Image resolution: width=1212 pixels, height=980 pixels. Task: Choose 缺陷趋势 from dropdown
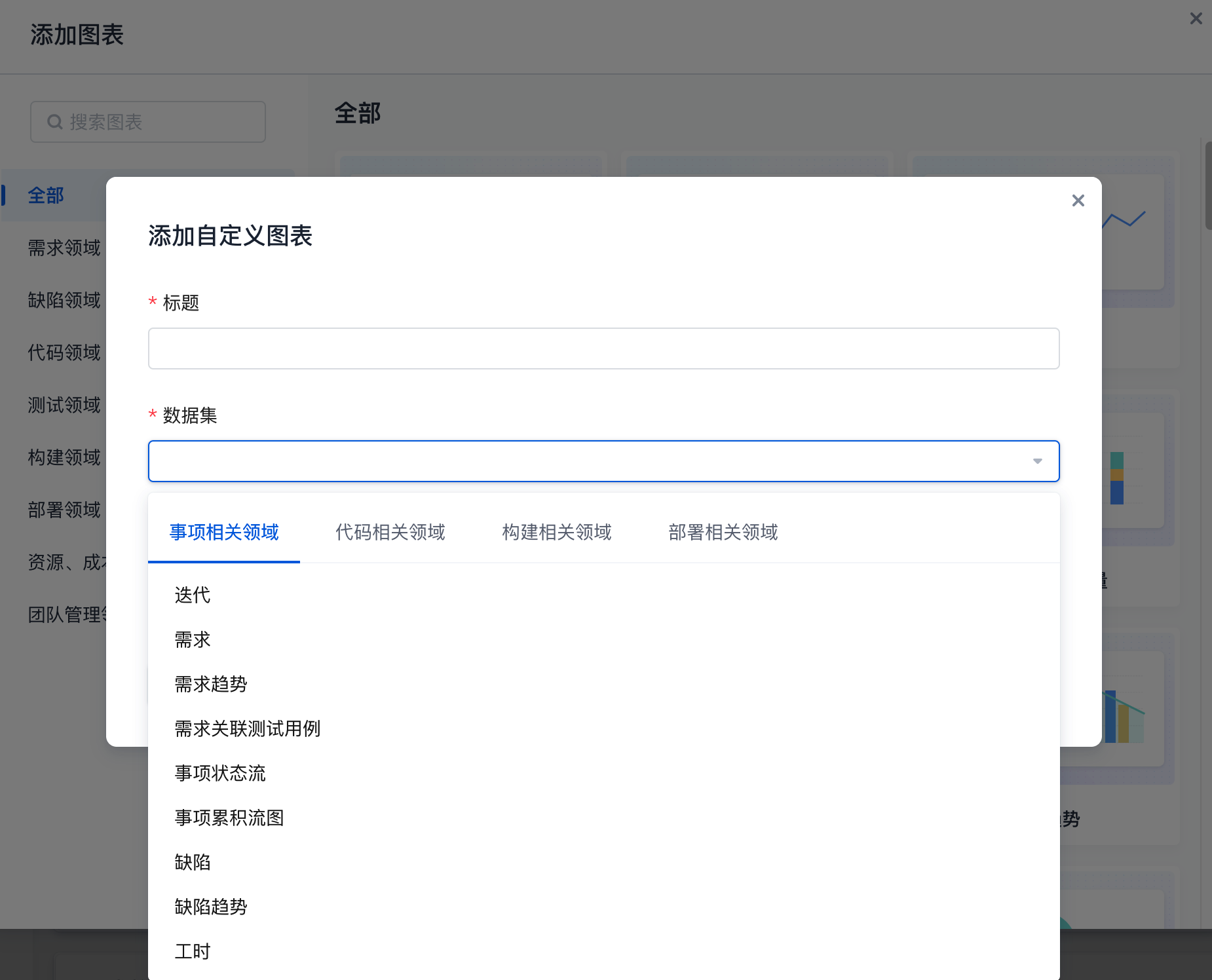click(211, 907)
